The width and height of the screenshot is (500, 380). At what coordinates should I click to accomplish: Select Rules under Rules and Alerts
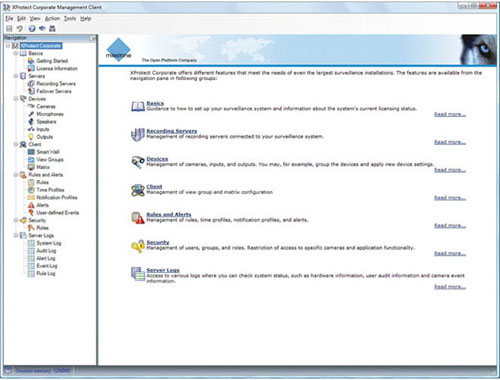[42, 182]
